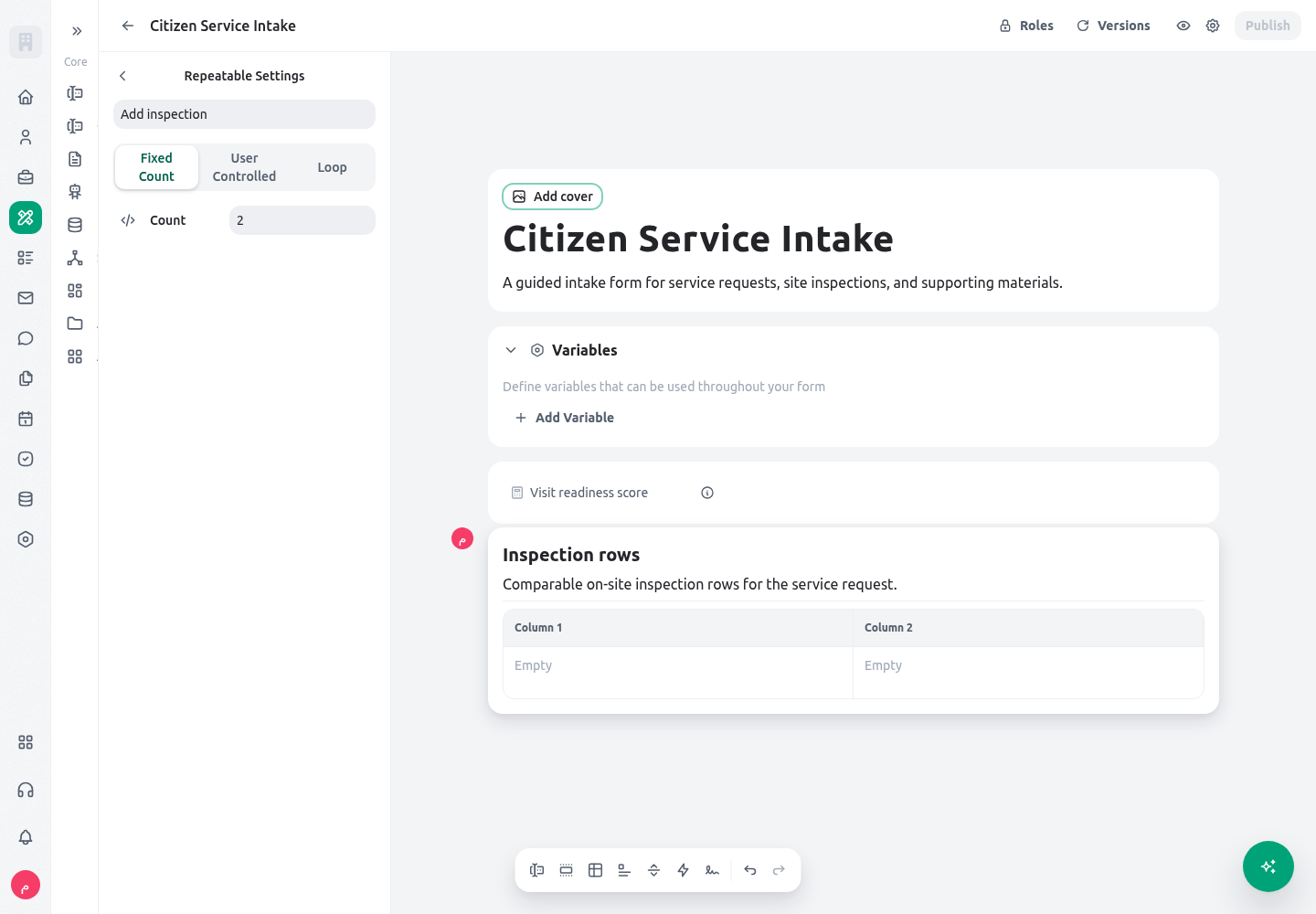The image size is (1316, 914).
Task: Click the Citizen Service Intake form title
Action: tap(698, 239)
